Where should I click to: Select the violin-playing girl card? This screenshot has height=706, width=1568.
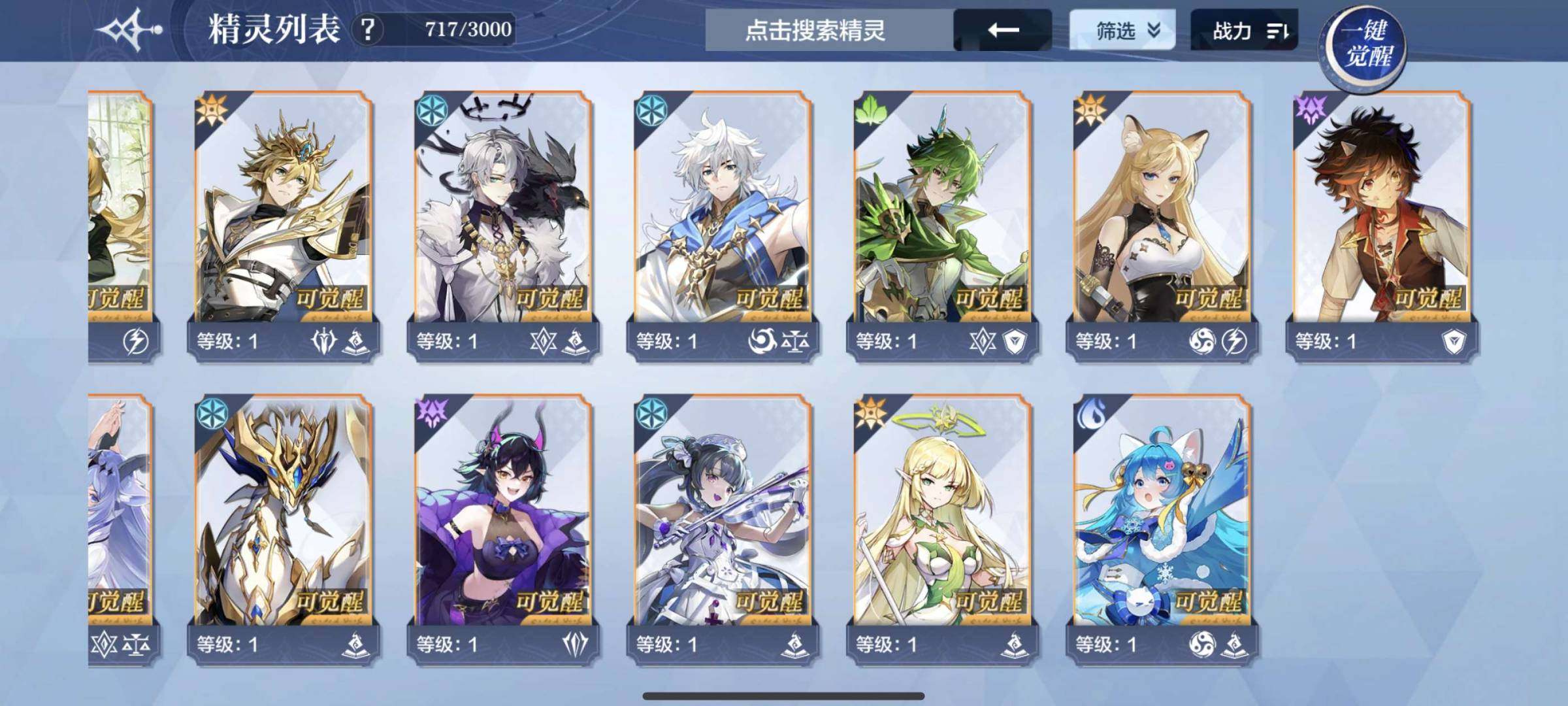coord(723,529)
